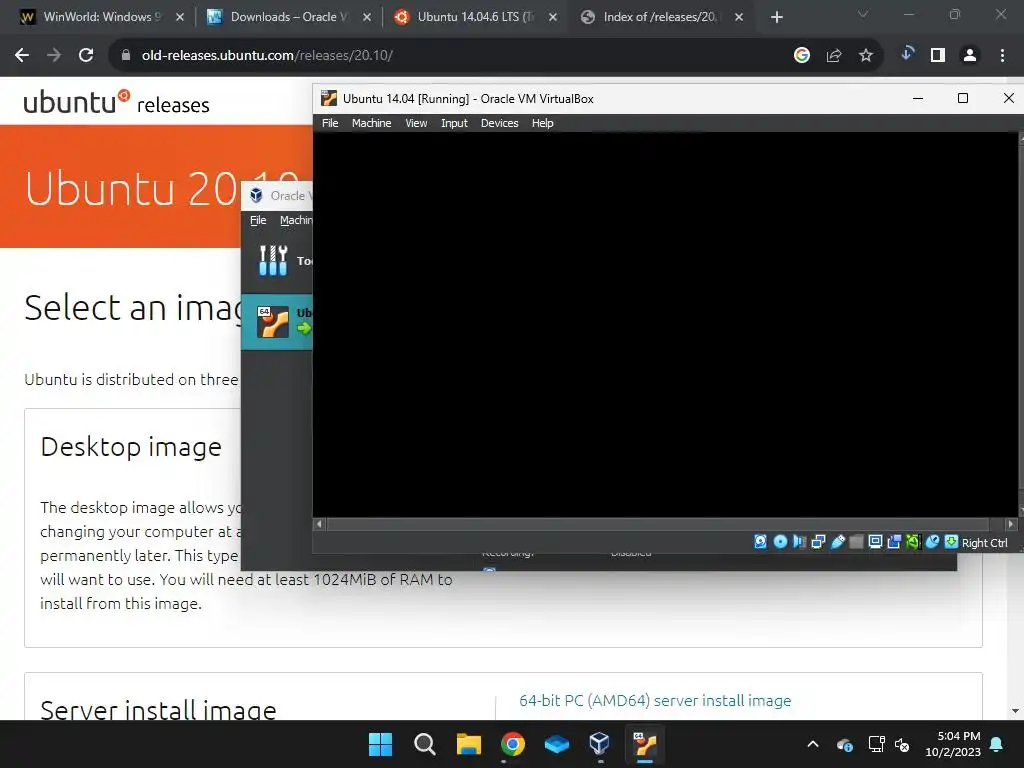Screen dimensions: 1024x768
Task: Click the recording indicator icon in VM status bar
Action: point(894,541)
